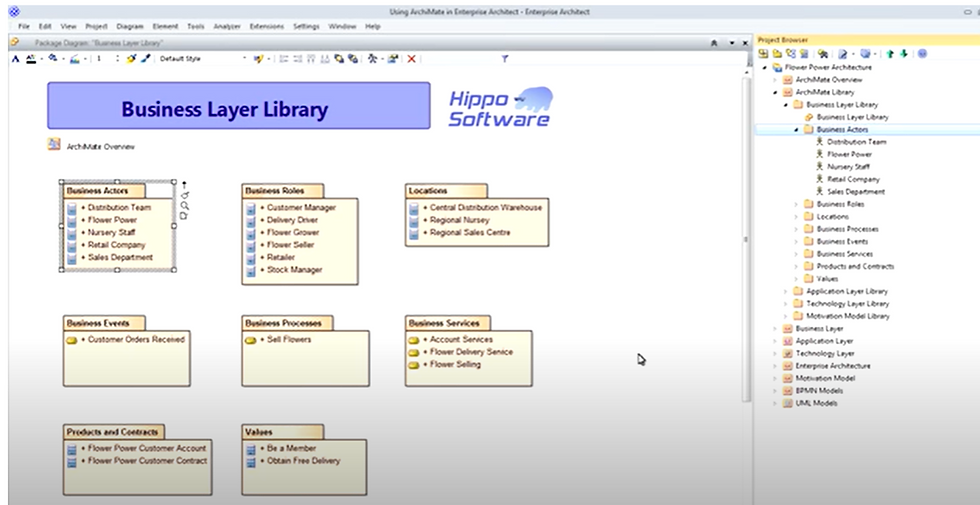Click the fill color bucket icon

coord(52,58)
